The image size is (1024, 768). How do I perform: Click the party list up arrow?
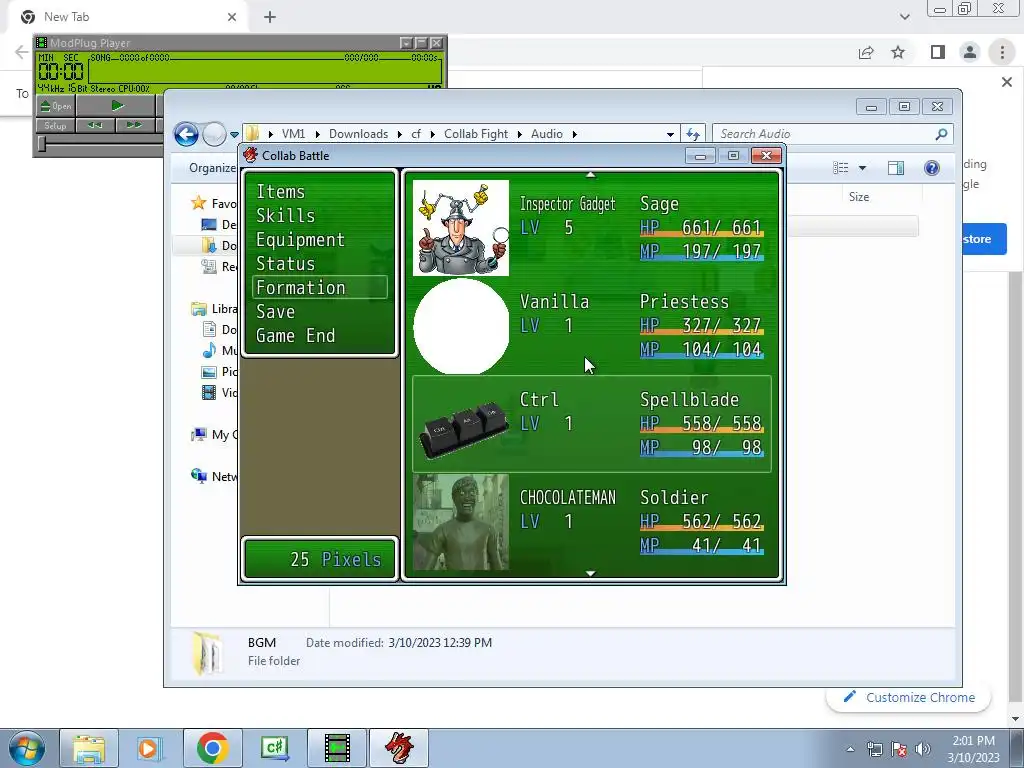tap(590, 175)
